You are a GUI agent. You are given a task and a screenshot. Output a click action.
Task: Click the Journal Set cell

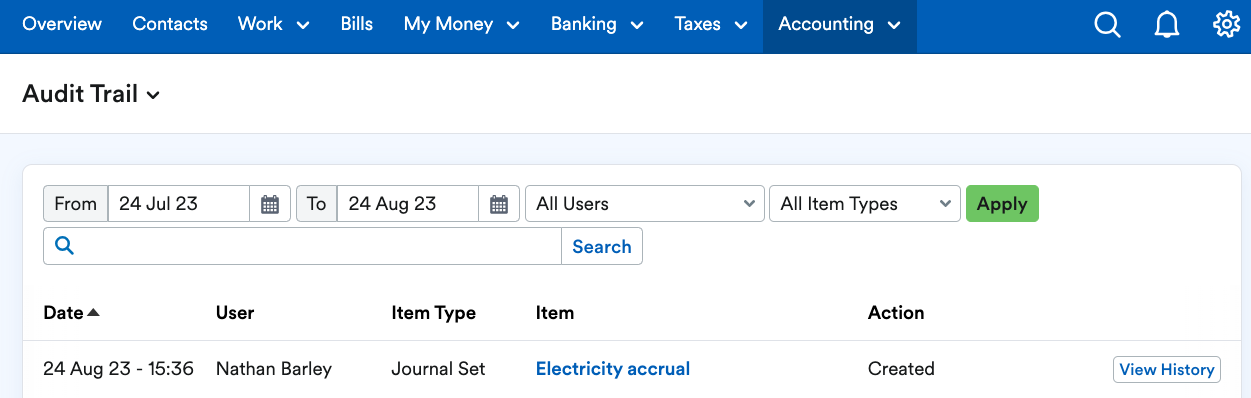pyautogui.click(x=438, y=369)
